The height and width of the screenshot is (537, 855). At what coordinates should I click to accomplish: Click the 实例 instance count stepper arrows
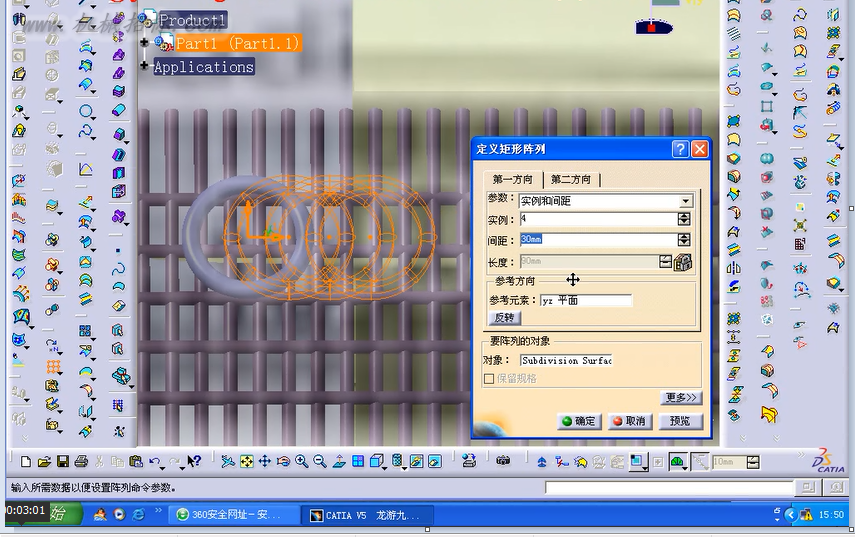[684, 219]
